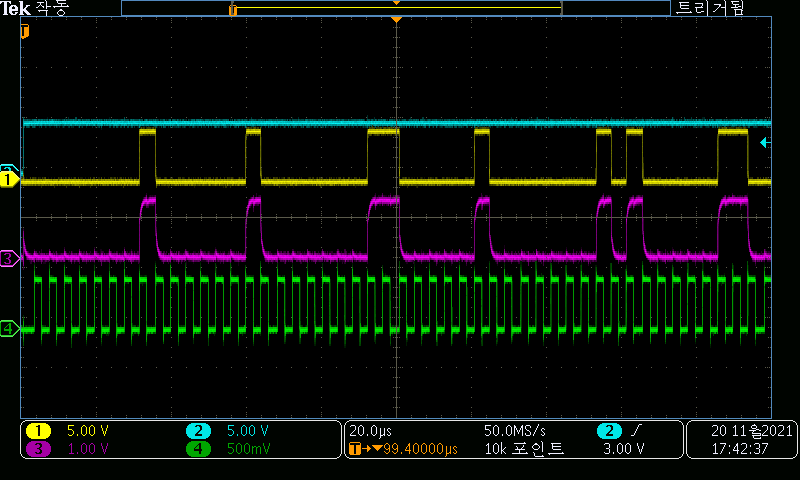Click the rising edge trigger slope icon
Viewport: 800px width, 480px height.
click(638, 431)
